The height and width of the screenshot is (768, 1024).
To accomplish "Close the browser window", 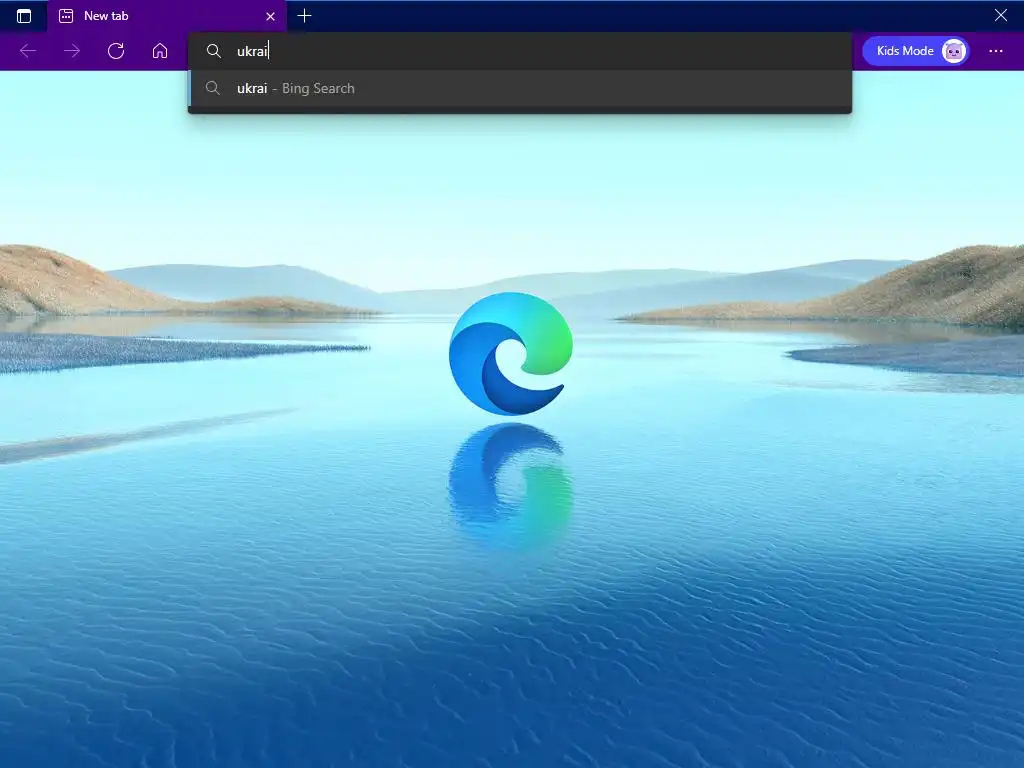I will click(1000, 15).
